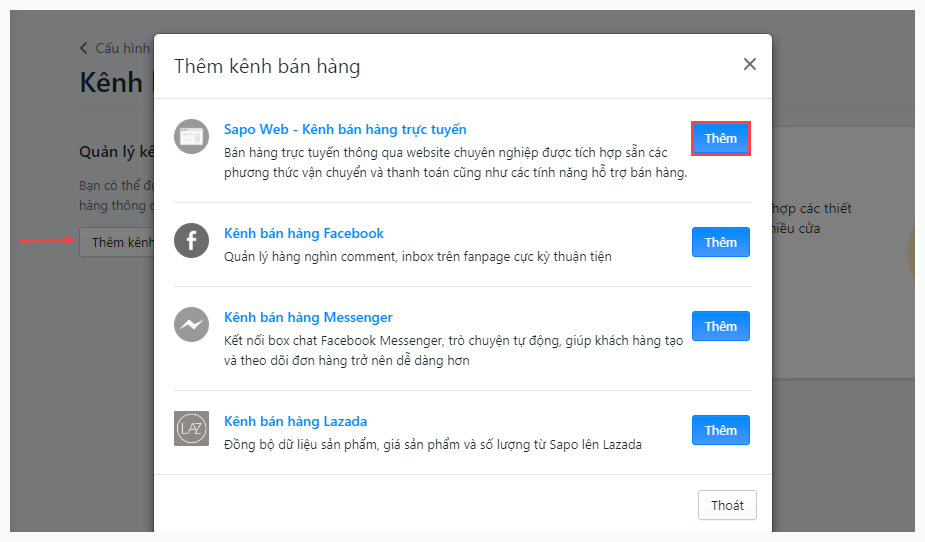Click the Facebook channel icon
This screenshot has height=542, width=925.
[x=191, y=241]
